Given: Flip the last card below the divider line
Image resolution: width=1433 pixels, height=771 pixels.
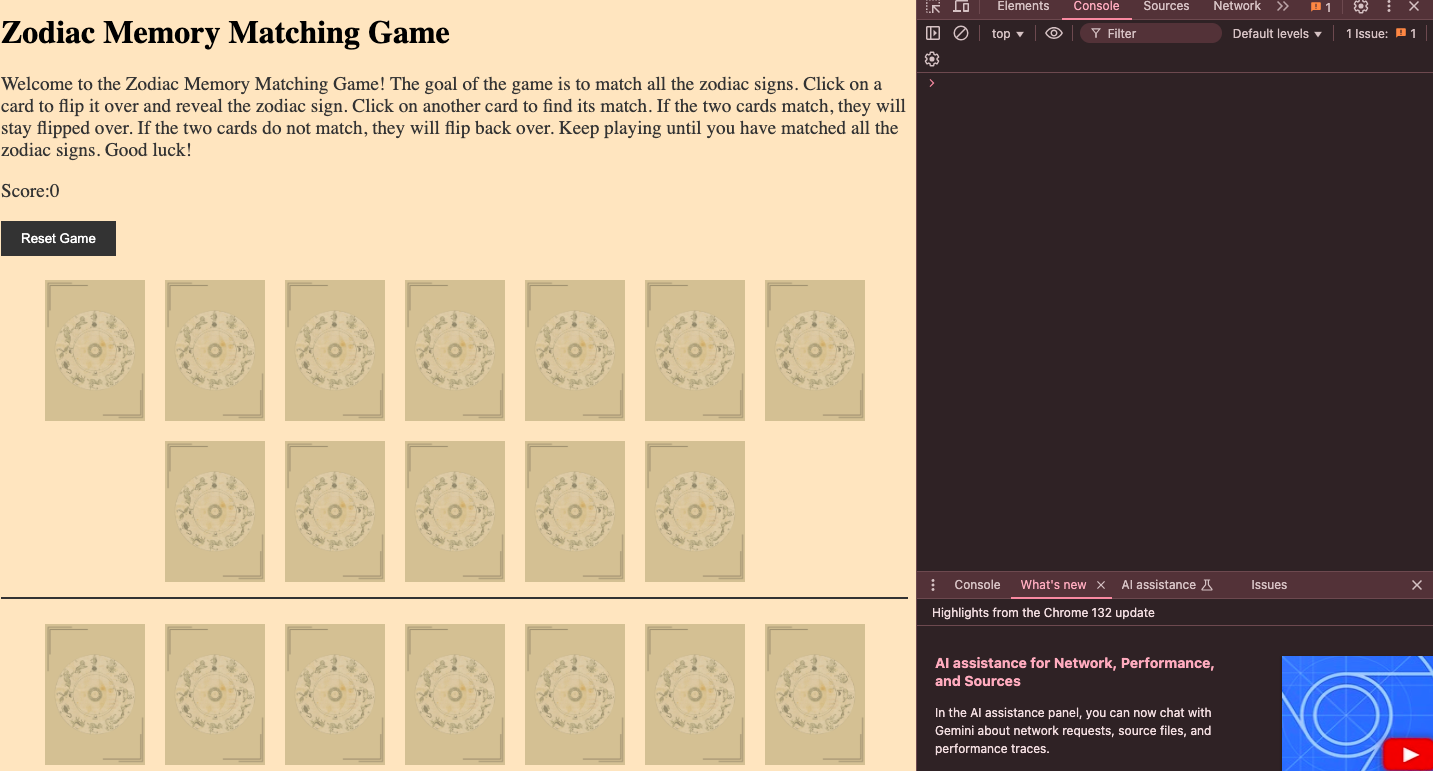Looking at the screenshot, I should coord(815,694).
